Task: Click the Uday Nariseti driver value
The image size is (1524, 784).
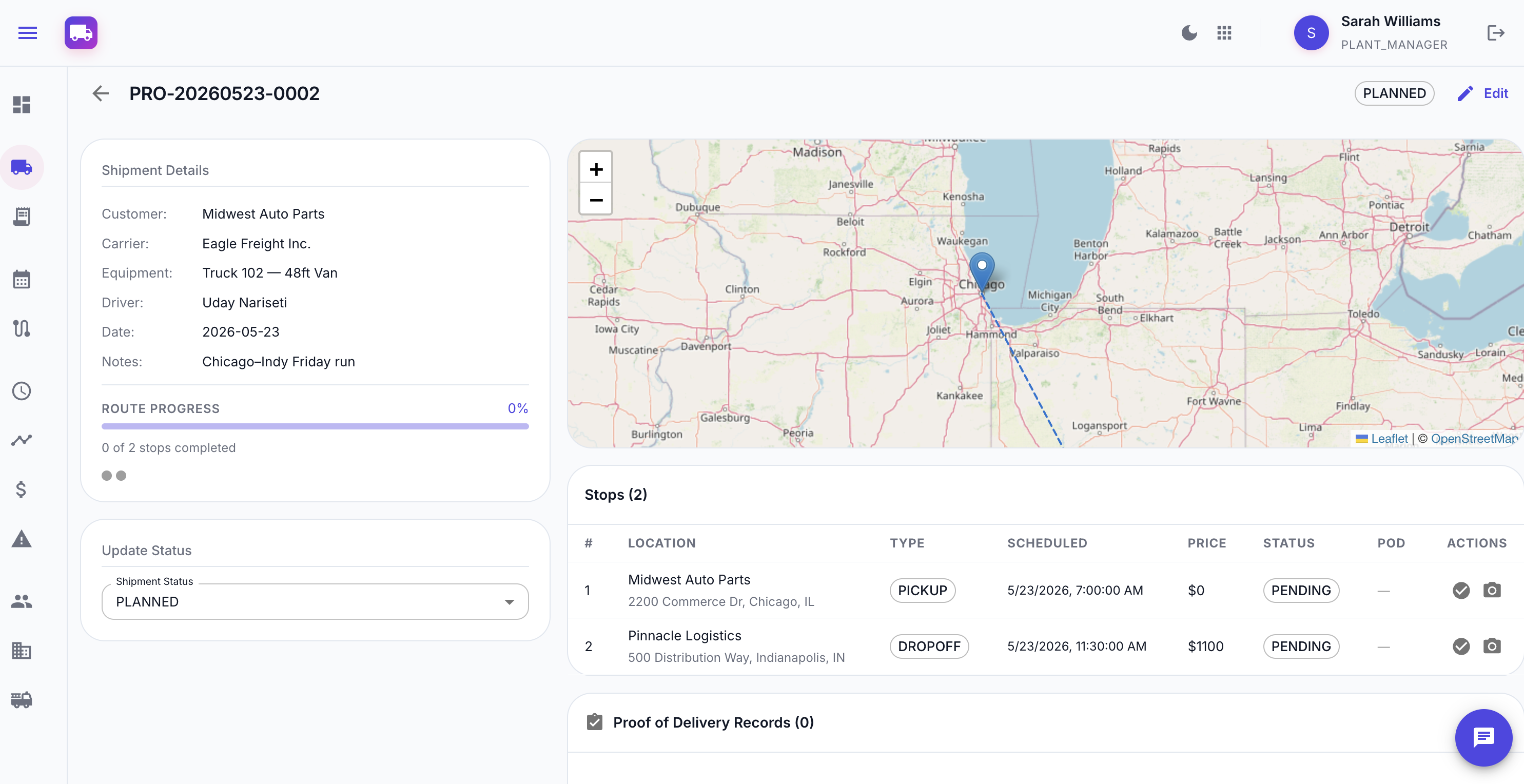Action: [x=244, y=303]
